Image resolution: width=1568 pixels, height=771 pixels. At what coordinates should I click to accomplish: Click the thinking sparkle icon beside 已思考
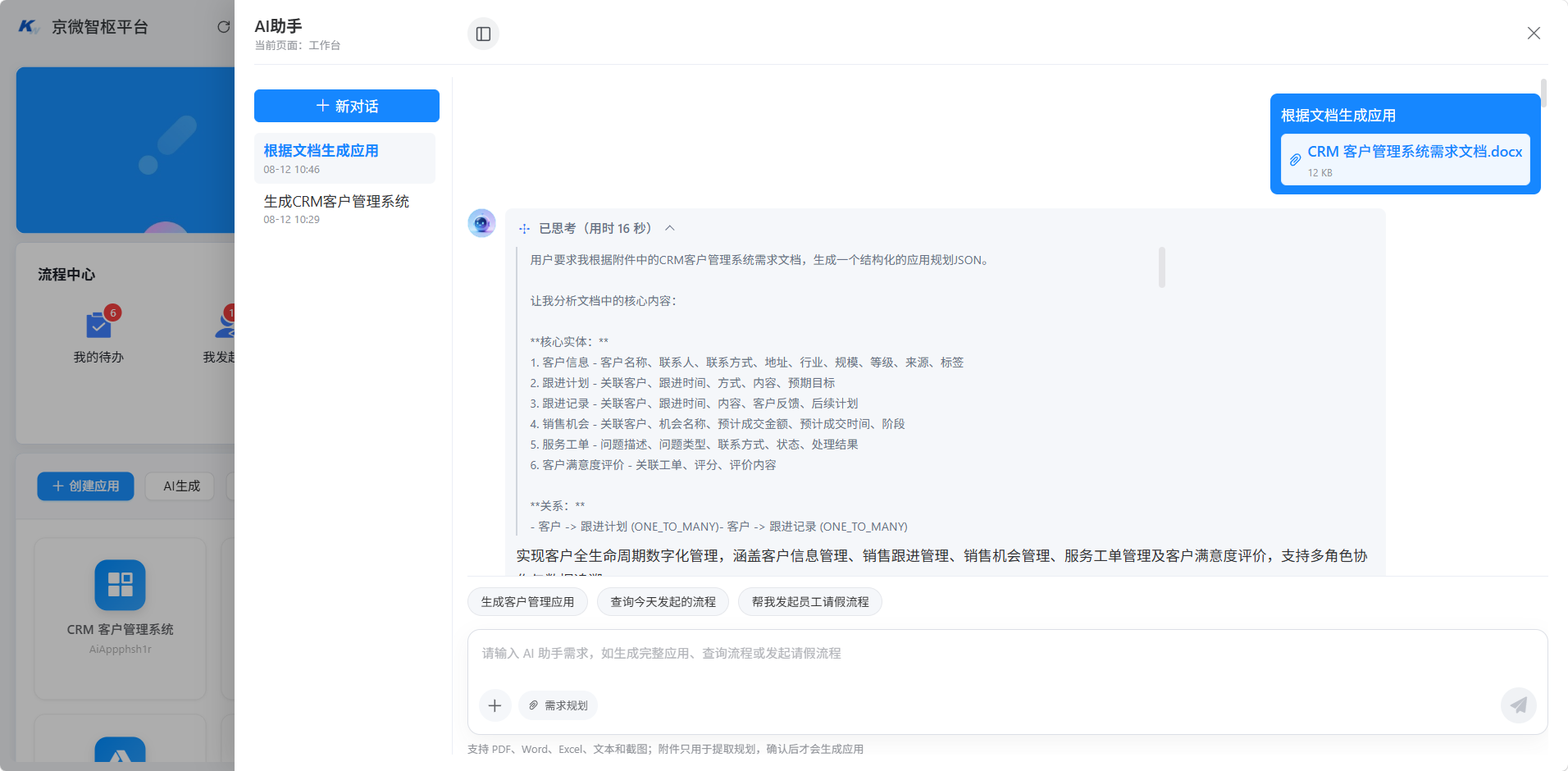pos(524,229)
